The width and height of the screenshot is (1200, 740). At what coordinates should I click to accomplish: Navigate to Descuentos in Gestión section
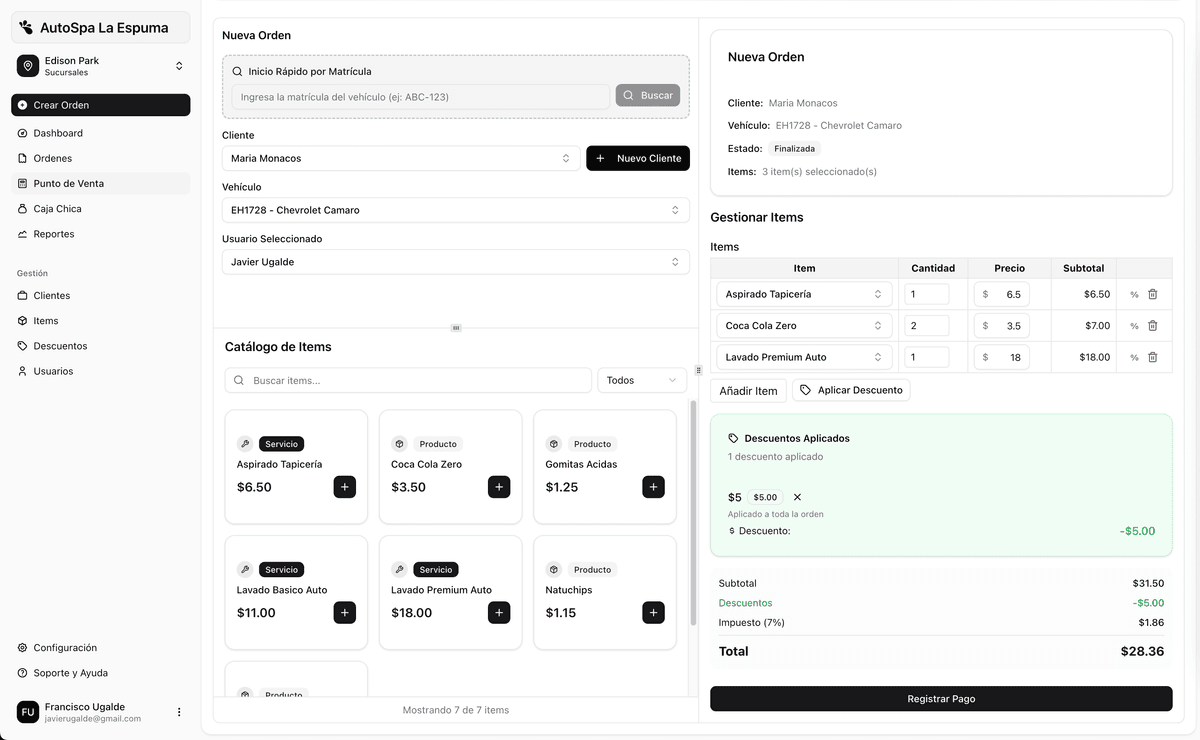pos(60,346)
